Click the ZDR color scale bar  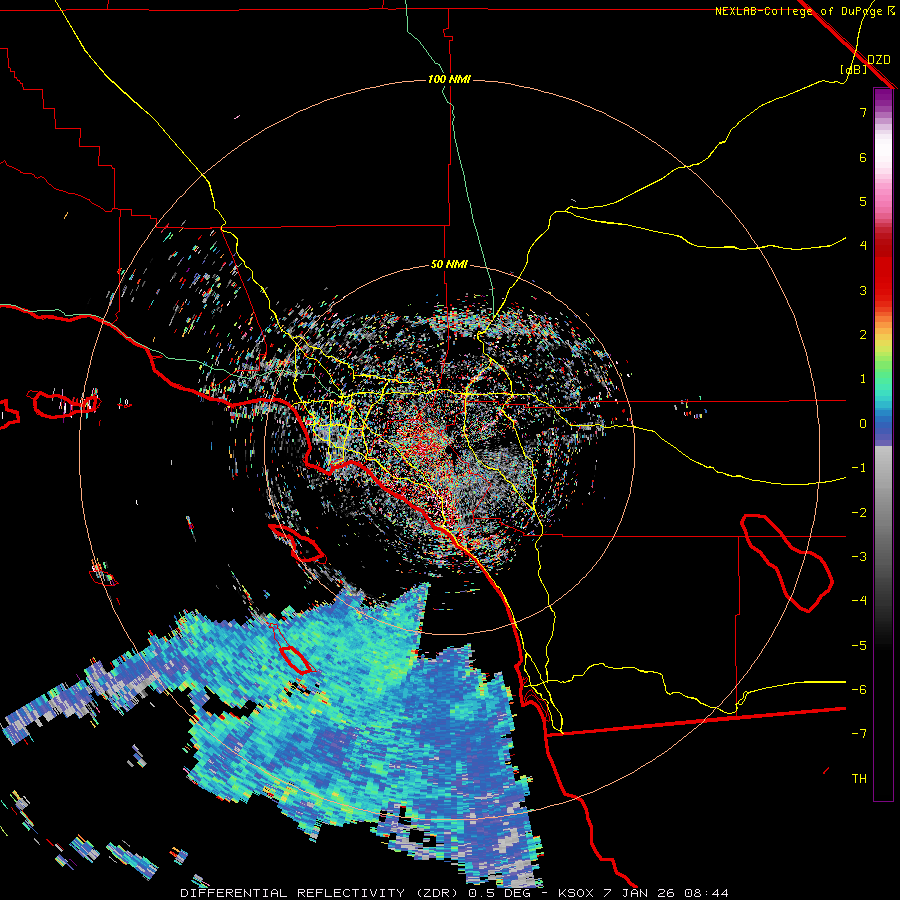(x=883, y=444)
